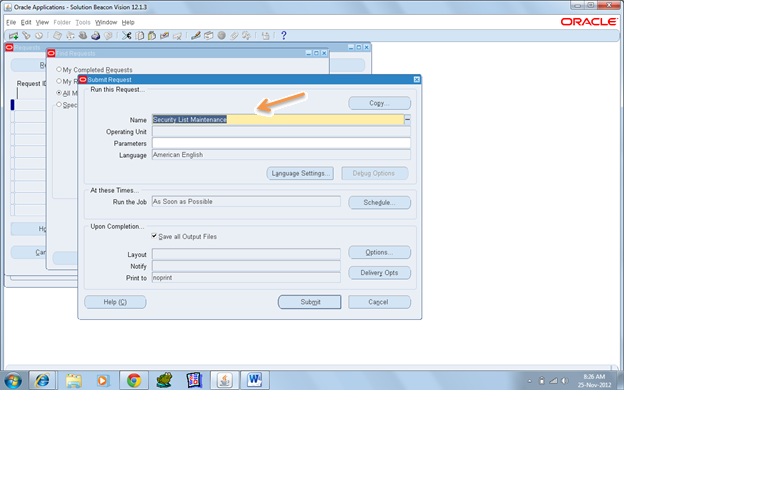Click the Attachments paperclip icon
Image resolution: width=768 pixels, height=480 pixels.
click(234, 36)
